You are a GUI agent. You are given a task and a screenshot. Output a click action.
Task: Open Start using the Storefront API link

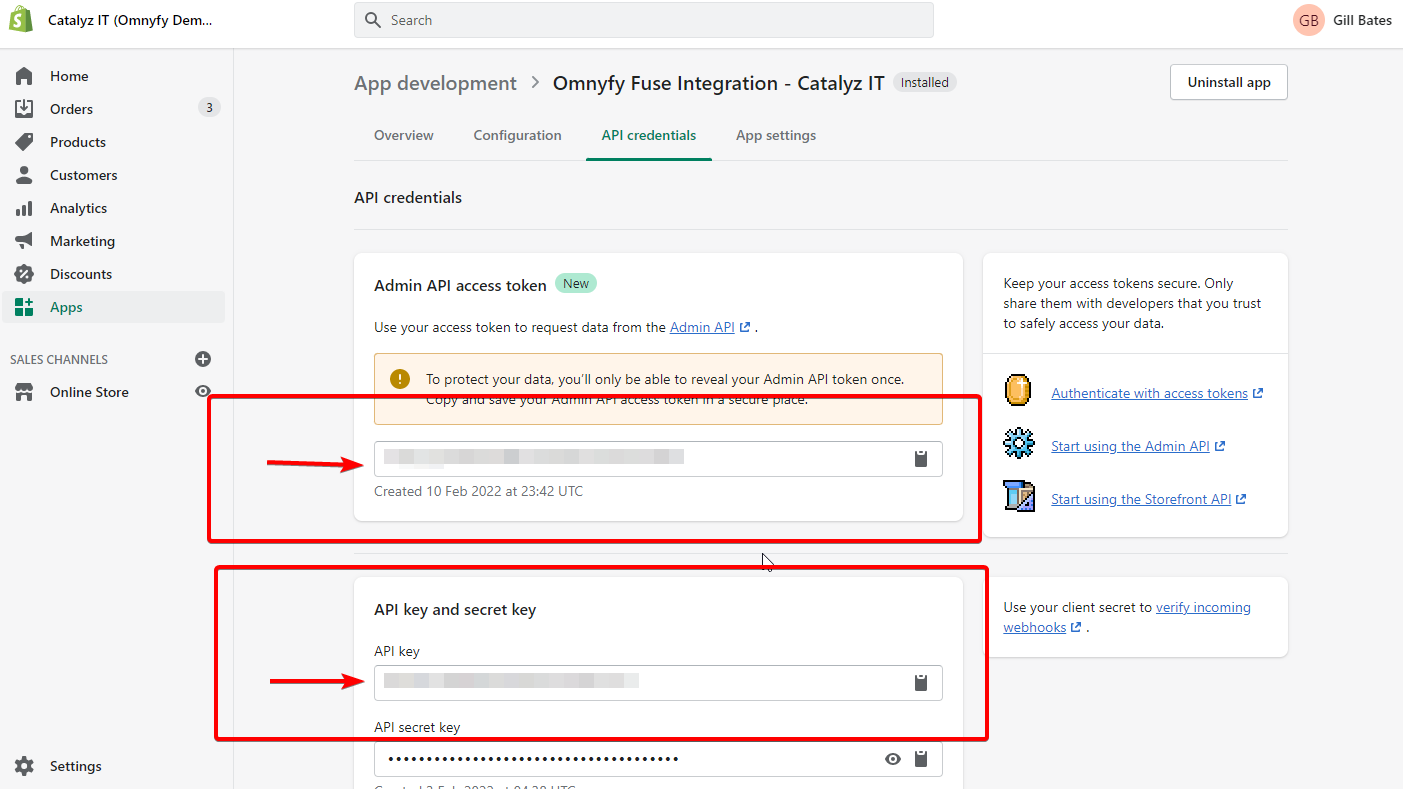1141,499
